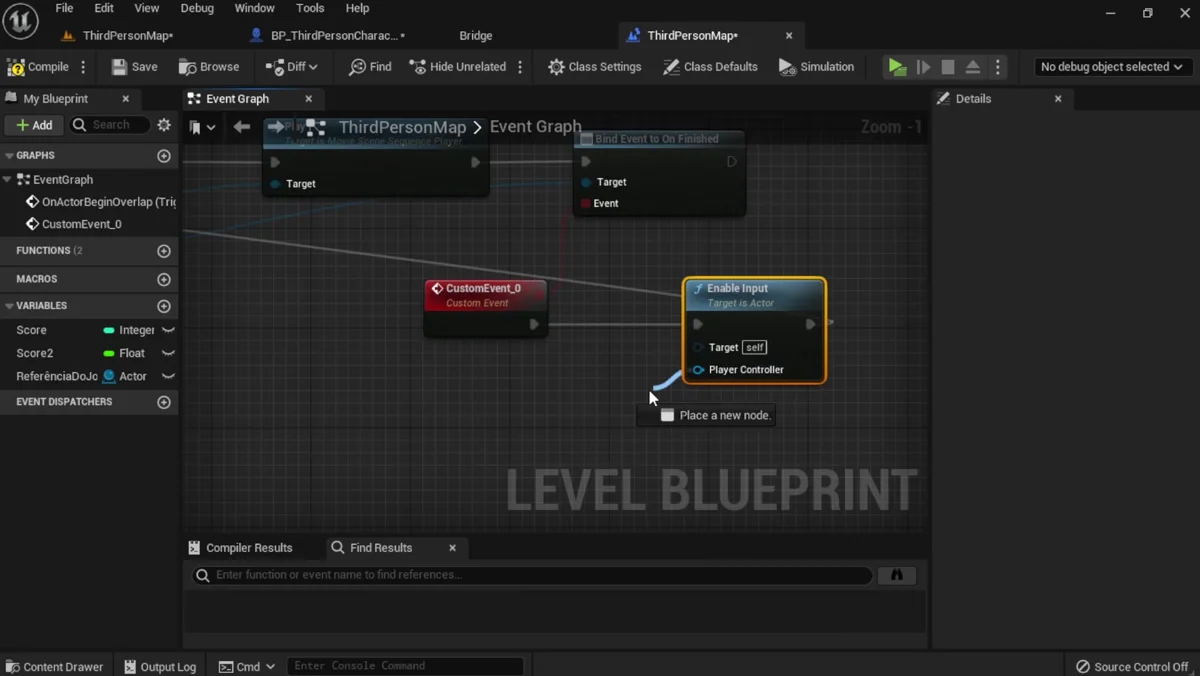Click Browse in the toolbar
This screenshot has height=676, width=1200.
coord(209,67)
